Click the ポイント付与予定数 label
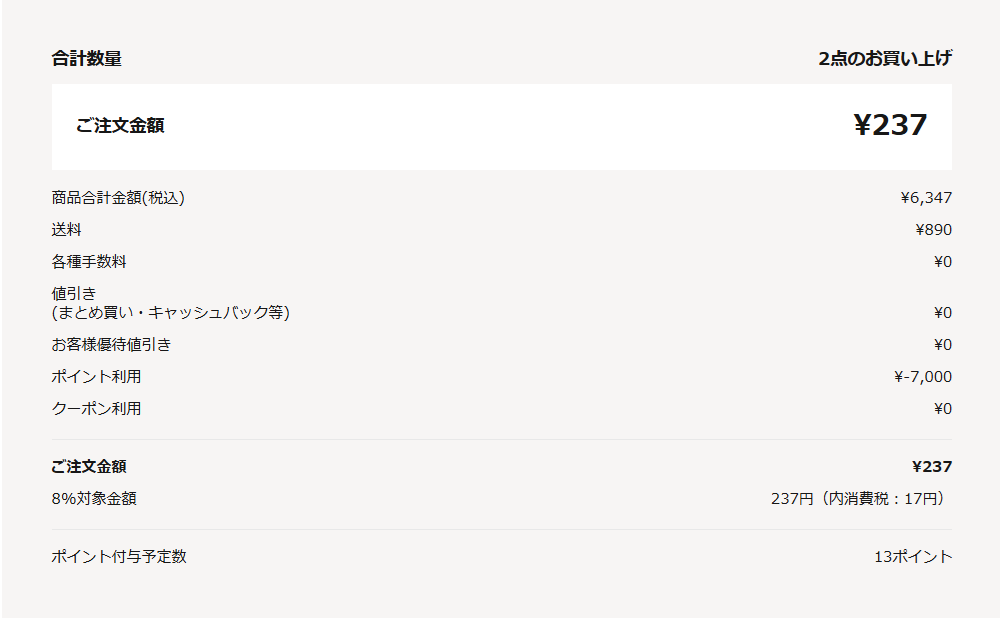This screenshot has height=622, width=1000. [x=119, y=557]
